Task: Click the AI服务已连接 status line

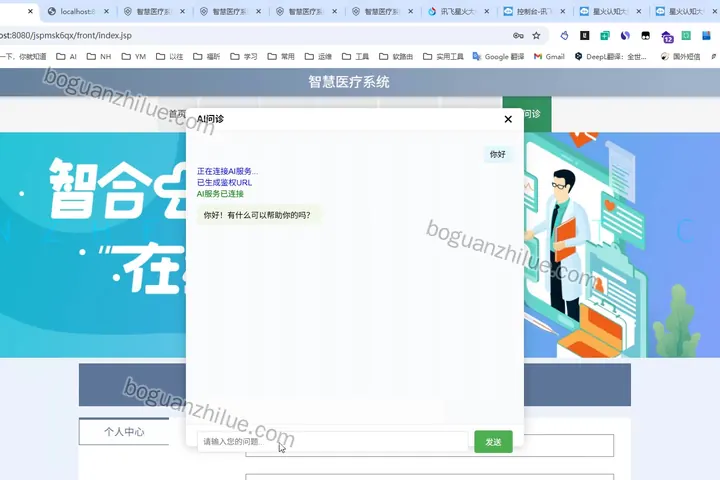Action: [x=220, y=194]
